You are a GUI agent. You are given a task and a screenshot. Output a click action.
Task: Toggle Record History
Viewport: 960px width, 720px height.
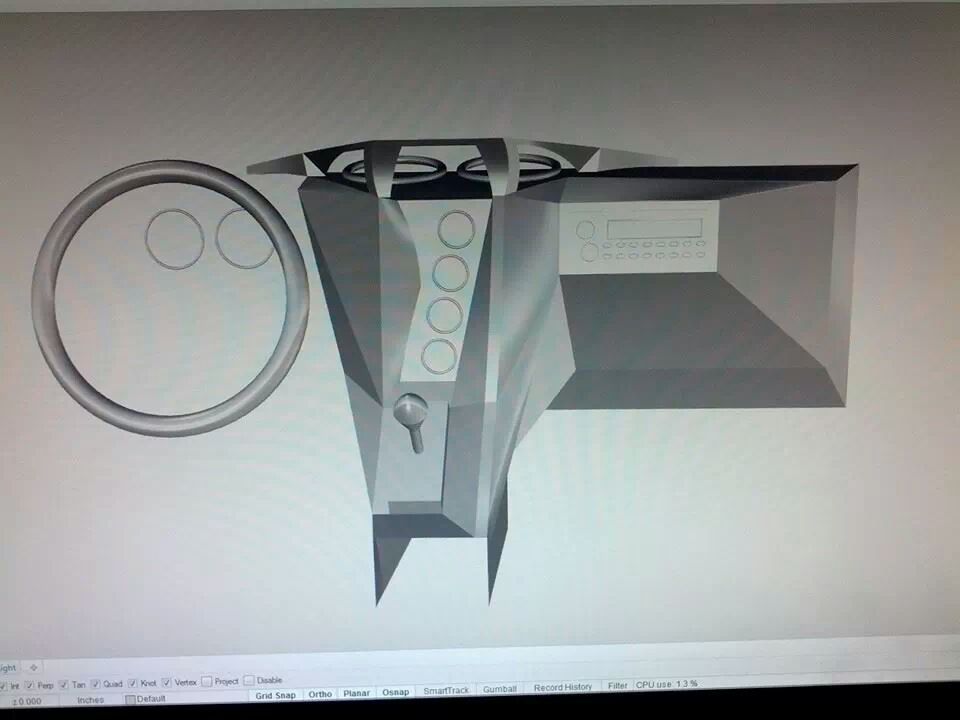tap(562, 687)
